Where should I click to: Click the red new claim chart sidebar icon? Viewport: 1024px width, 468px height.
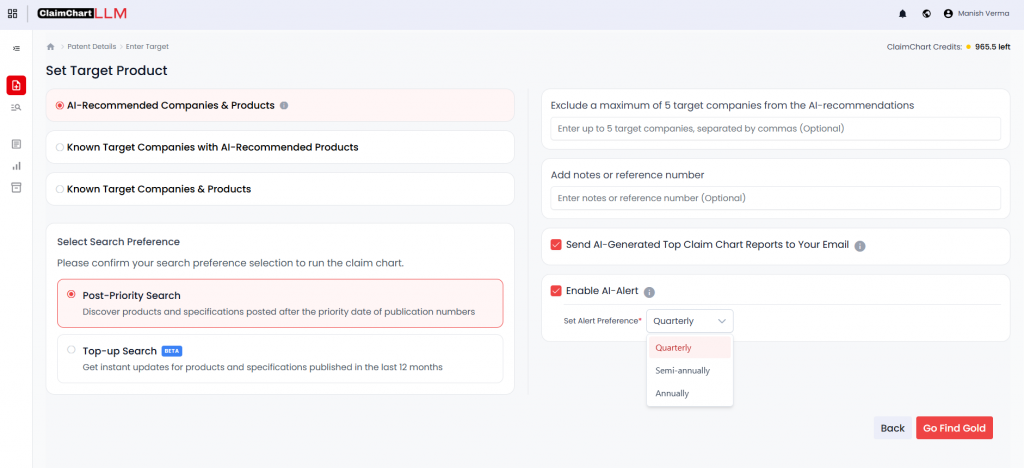(x=16, y=85)
